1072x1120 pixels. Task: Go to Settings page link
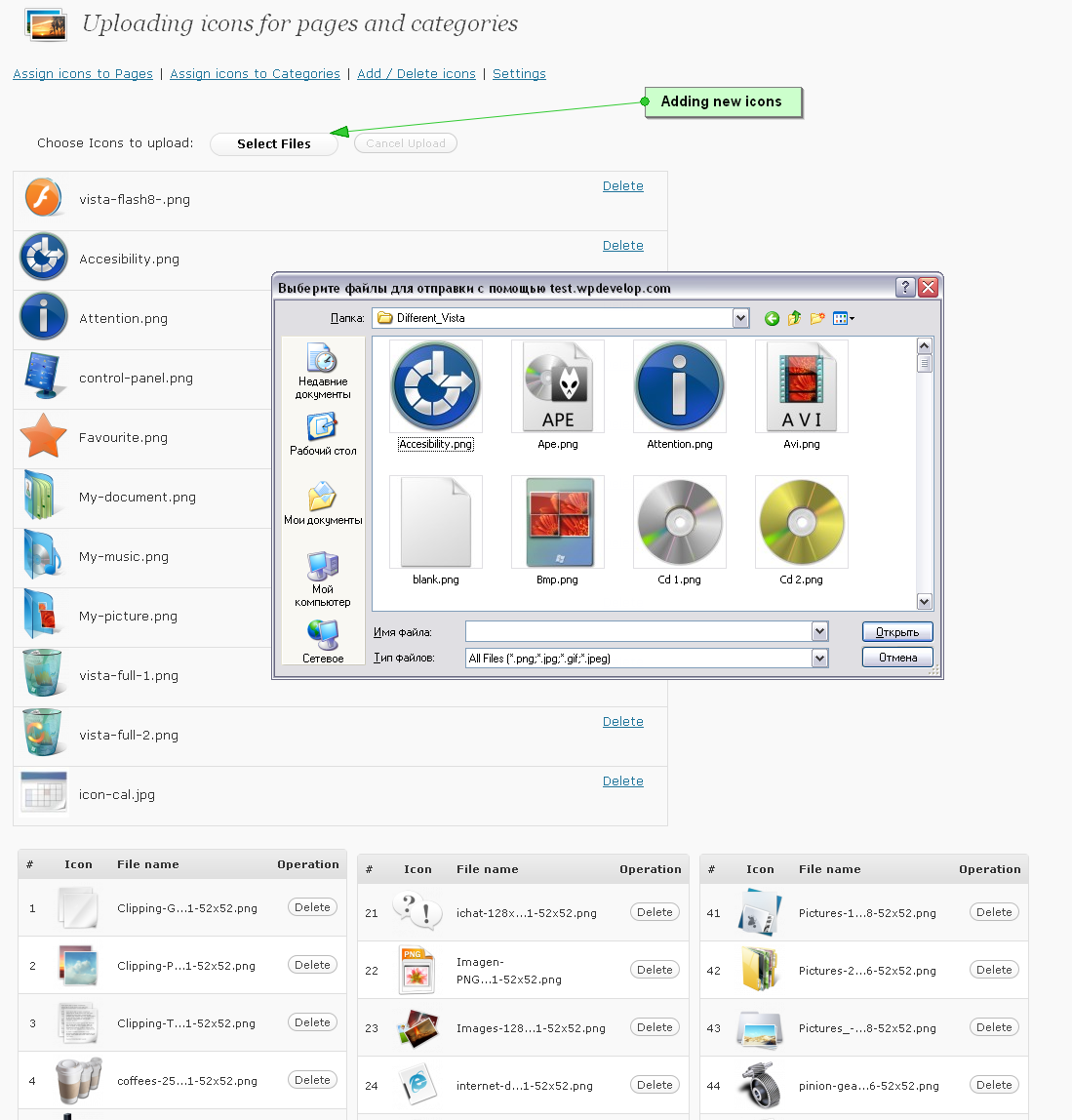tap(519, 74)
